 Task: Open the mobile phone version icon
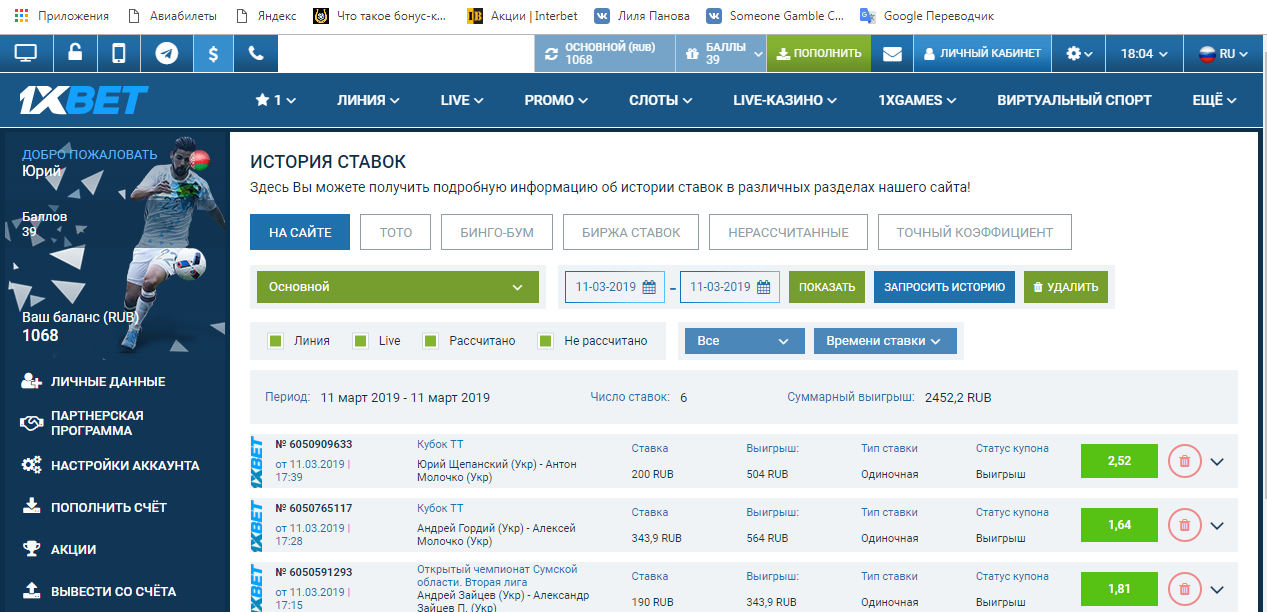tap(119, 54)
